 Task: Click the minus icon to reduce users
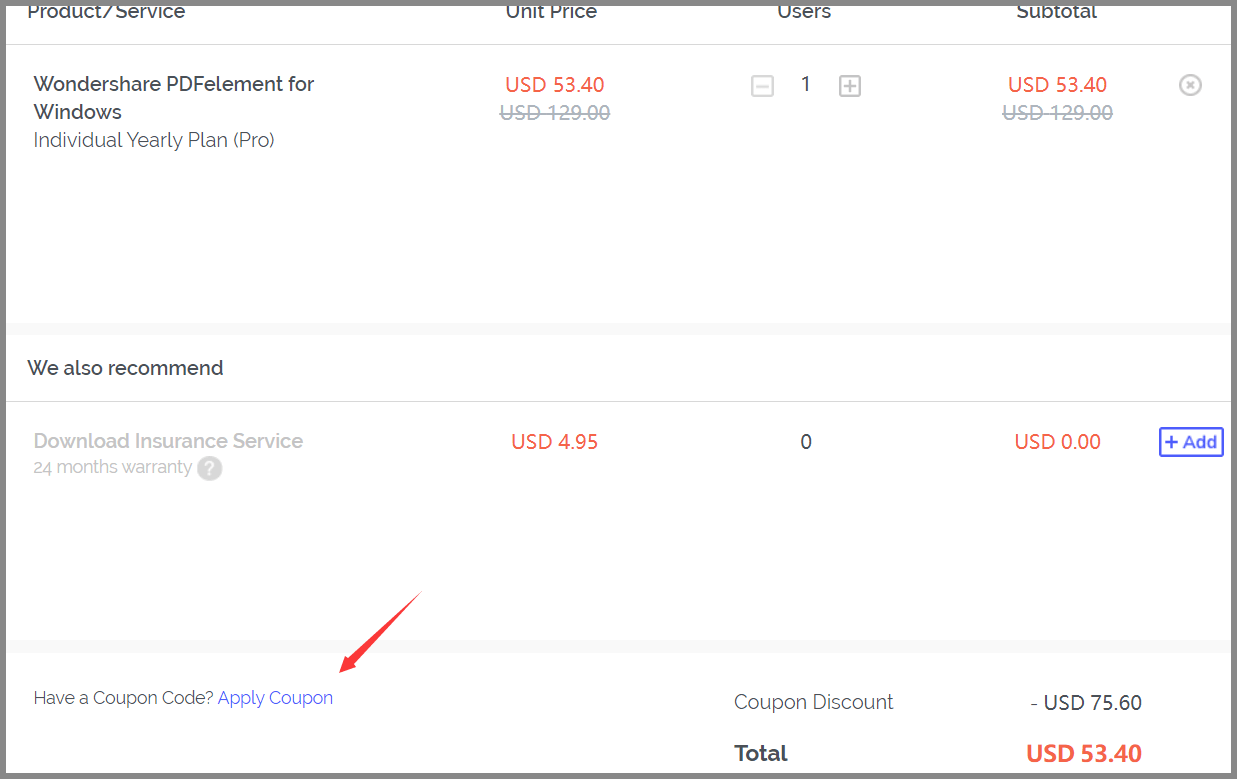pyautogui.click(x=762, y=86)
